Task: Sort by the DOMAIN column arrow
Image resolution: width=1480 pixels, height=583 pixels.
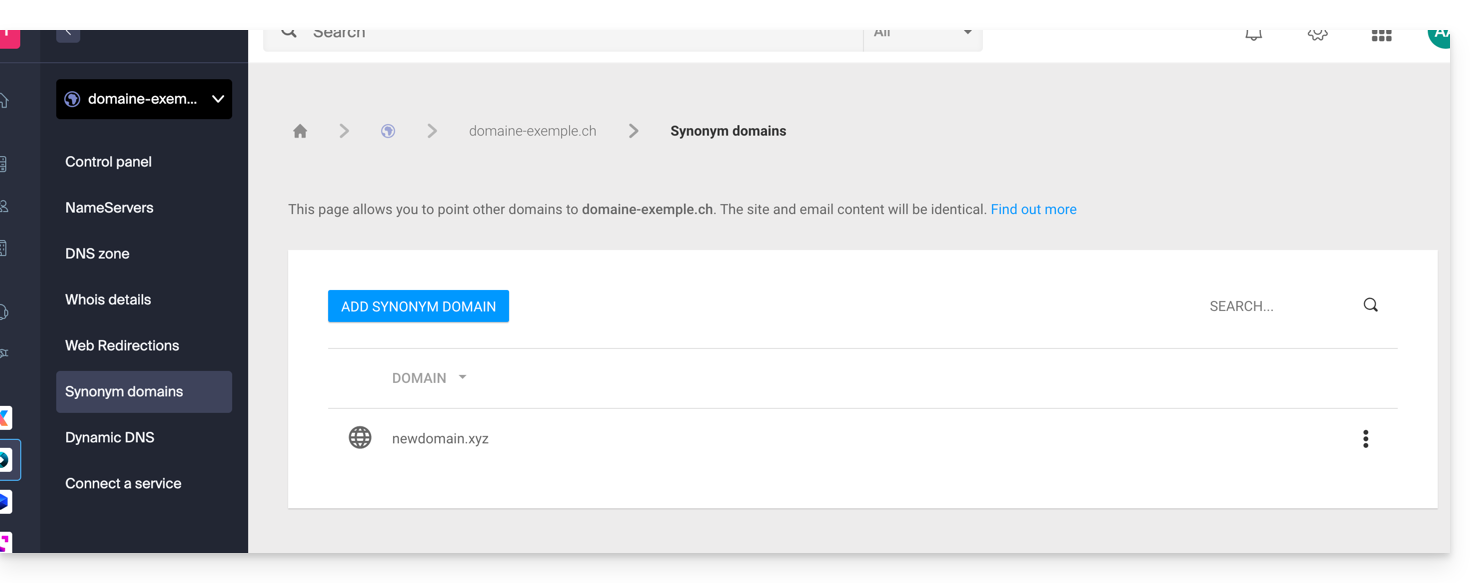Action: 462,378
